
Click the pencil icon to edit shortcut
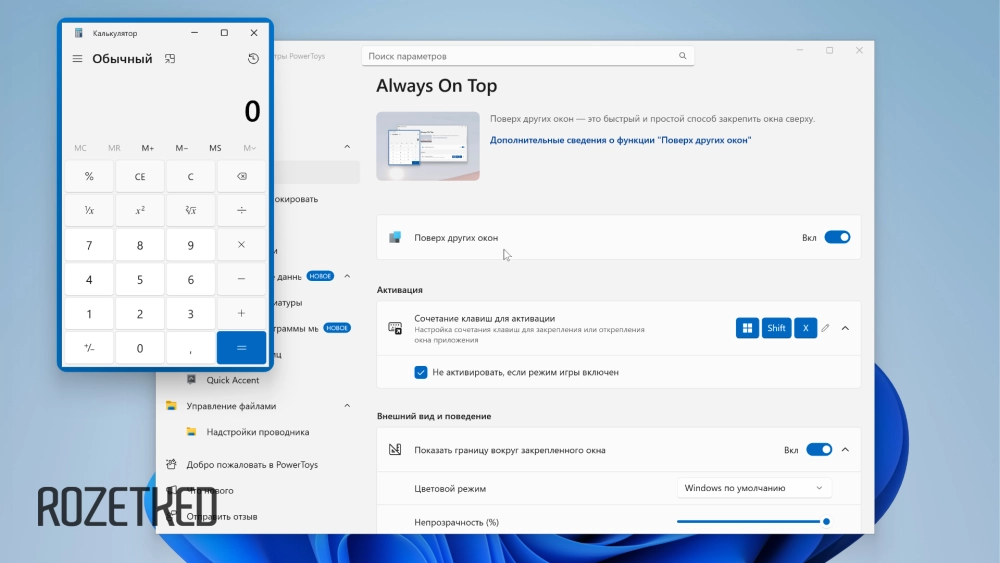[x=825, y=328]
